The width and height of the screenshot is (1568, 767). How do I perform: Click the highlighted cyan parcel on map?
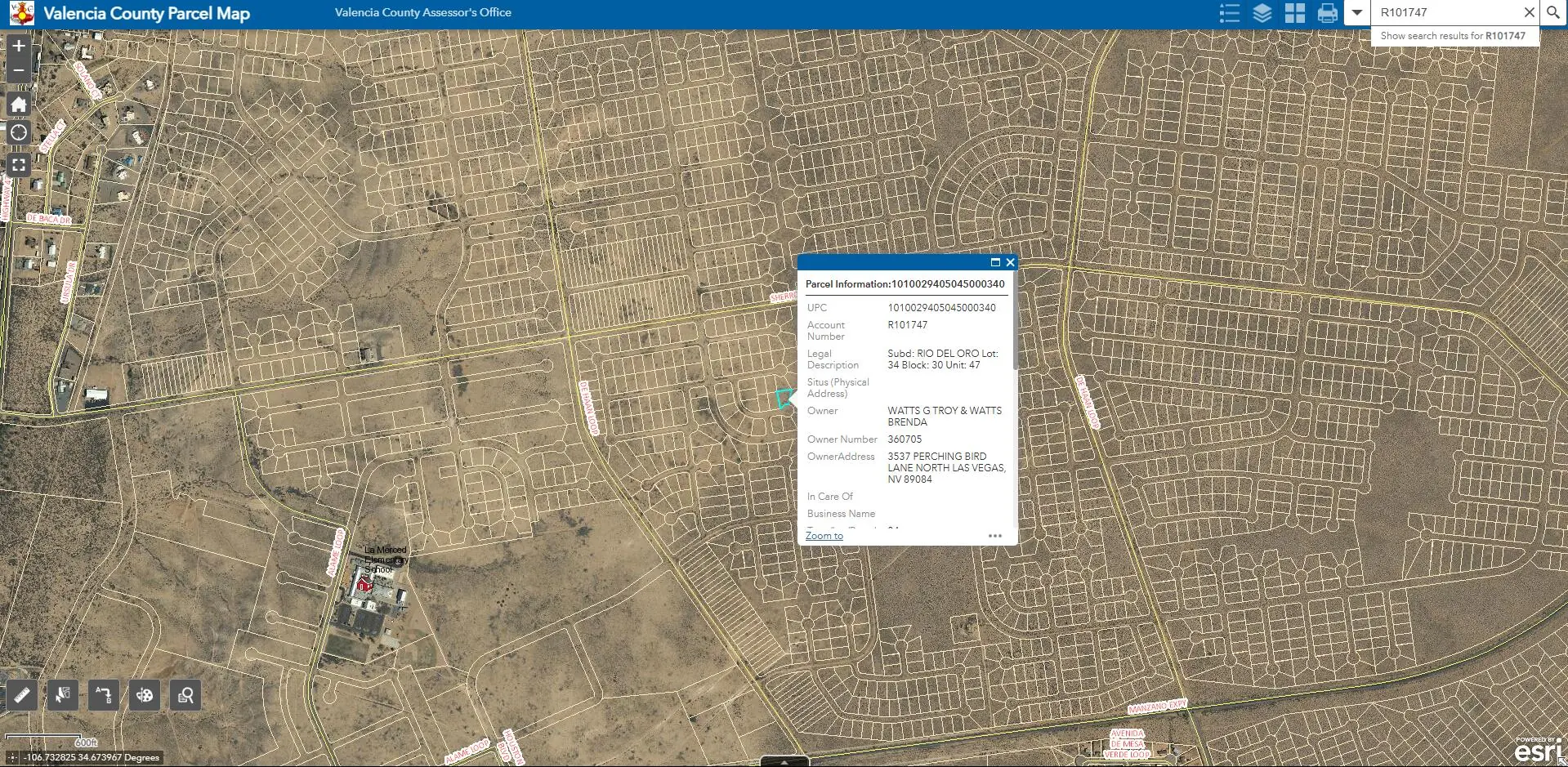click(x=784, y=399)
